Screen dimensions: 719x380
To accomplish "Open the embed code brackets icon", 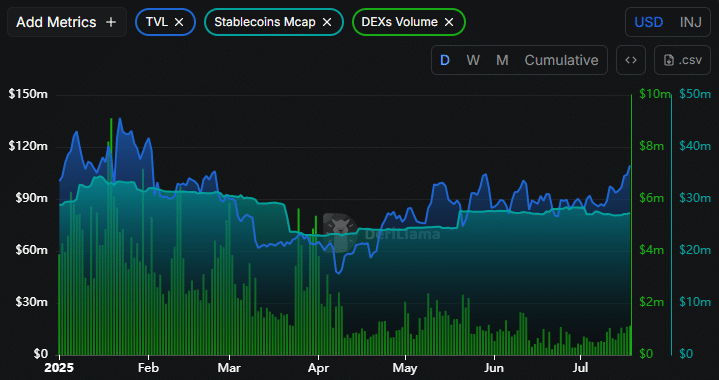I will [x=631, y=60].
